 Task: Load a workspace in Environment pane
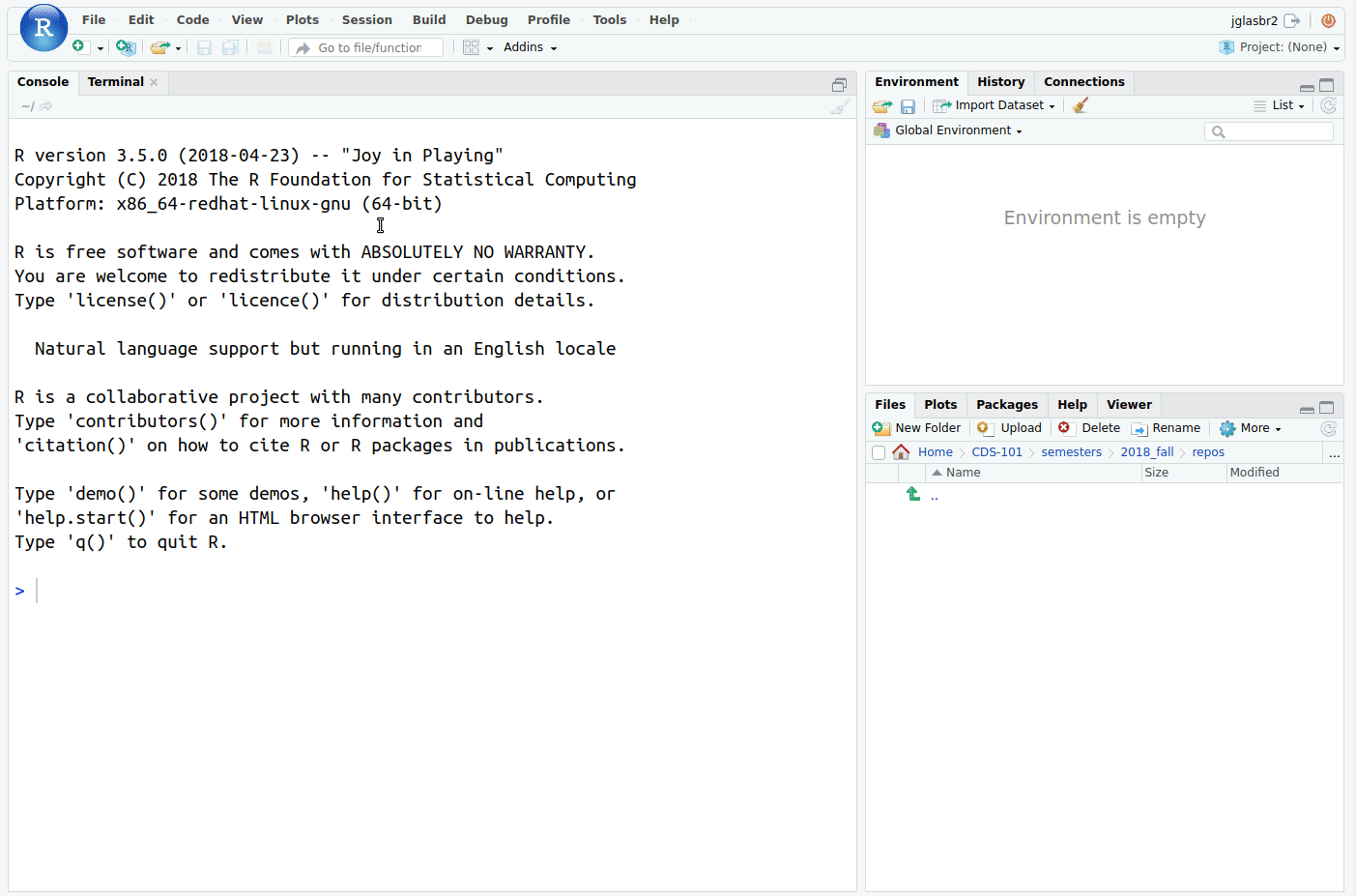(x=881, y=106)
